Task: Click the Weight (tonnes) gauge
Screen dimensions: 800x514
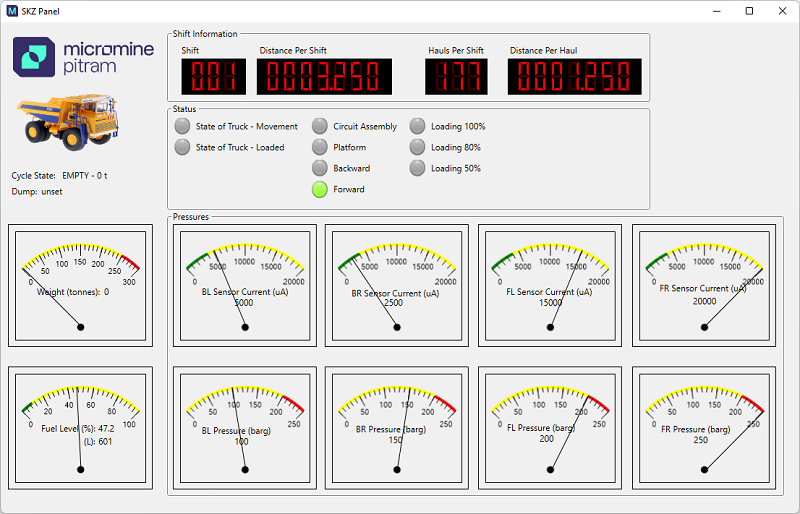Action: (81, 286)
